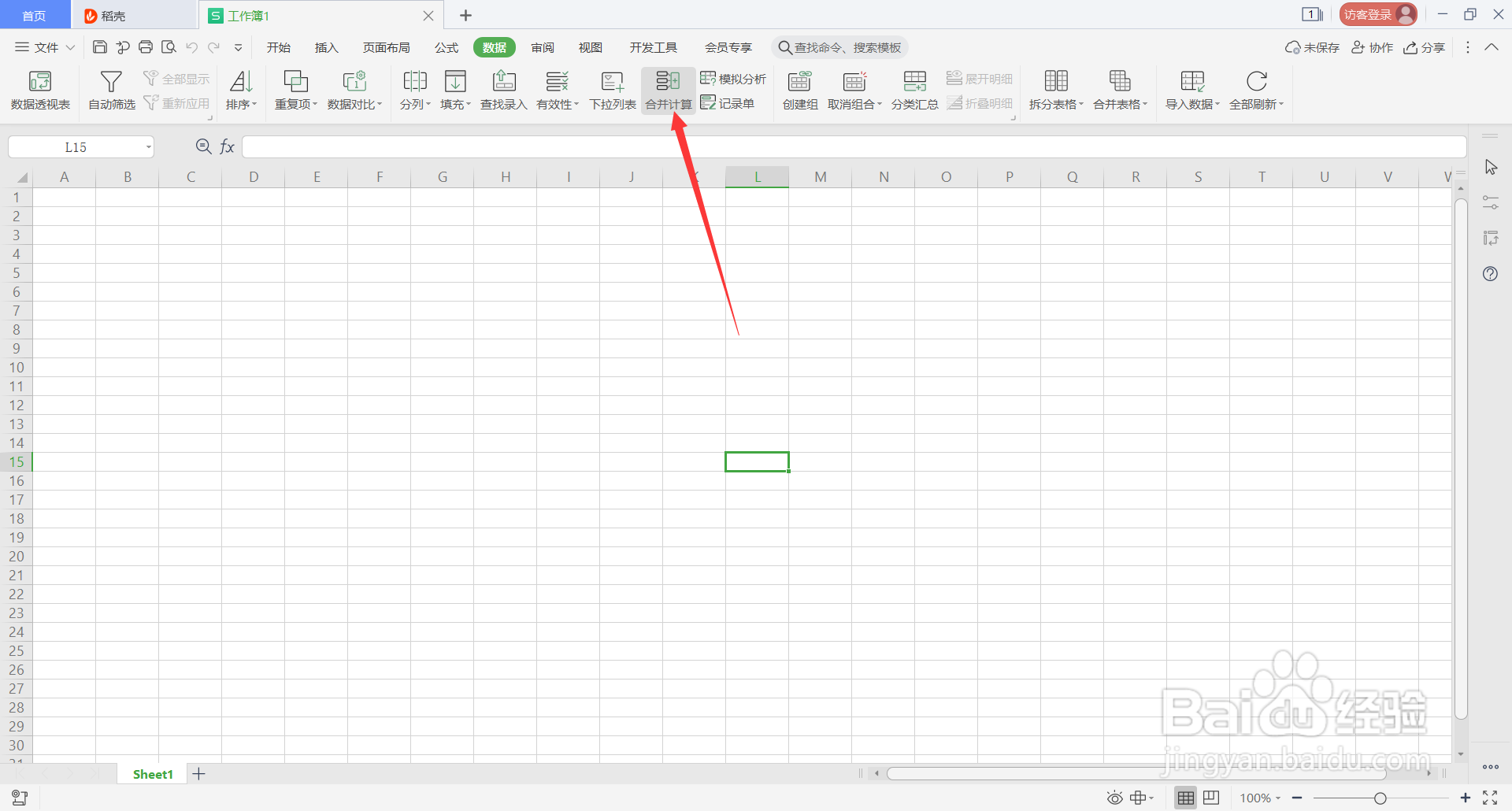Image resolution: width=1512 pixels, height=811 pixels.
Task: Expand 拆分表格 dropdown arrow
Action: (1081, 104)
